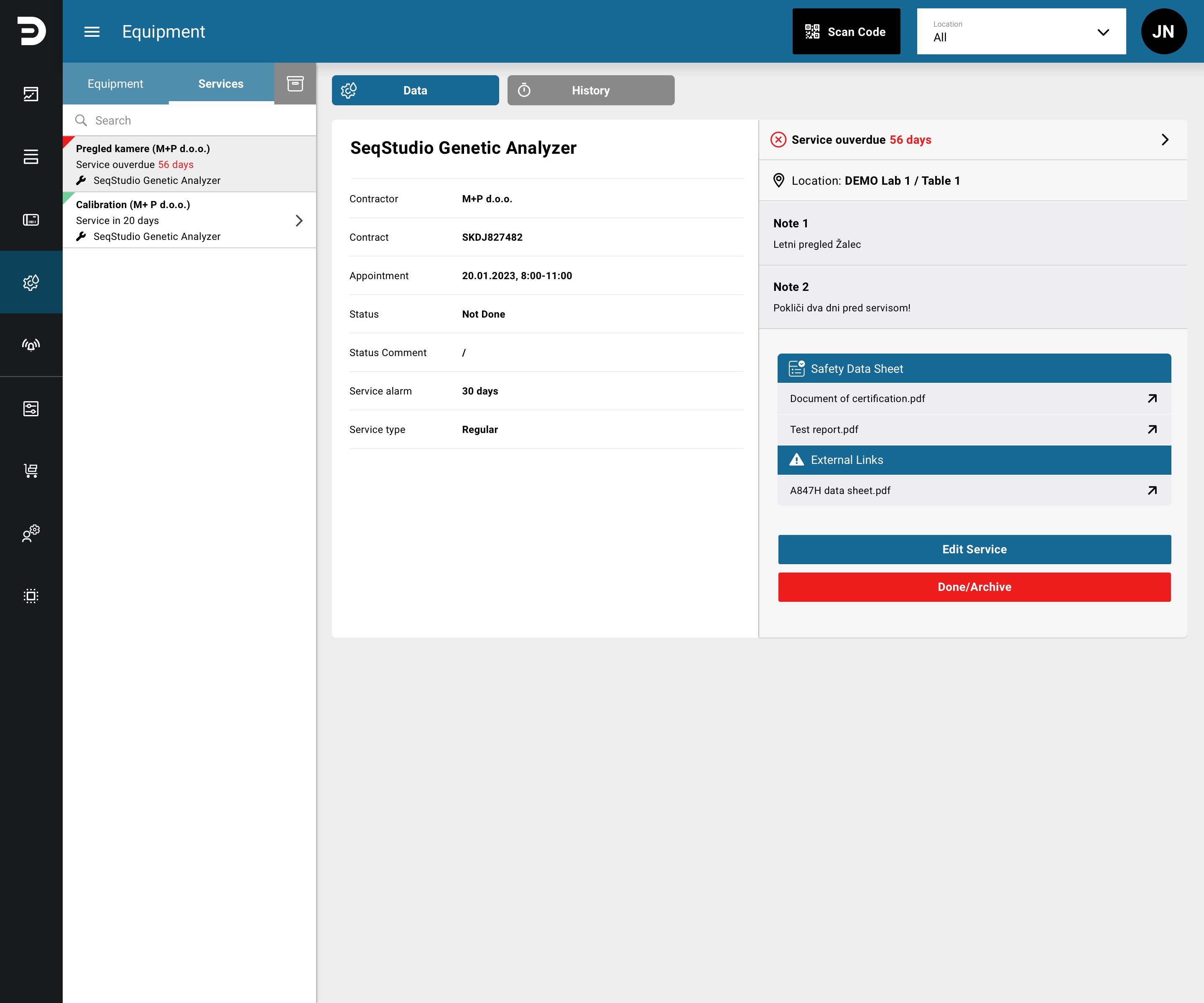This screenshot has height=1003, width=1204.
Task: Click the Safety Data Sheet checklist icon
Action: (x=796, y=369)
